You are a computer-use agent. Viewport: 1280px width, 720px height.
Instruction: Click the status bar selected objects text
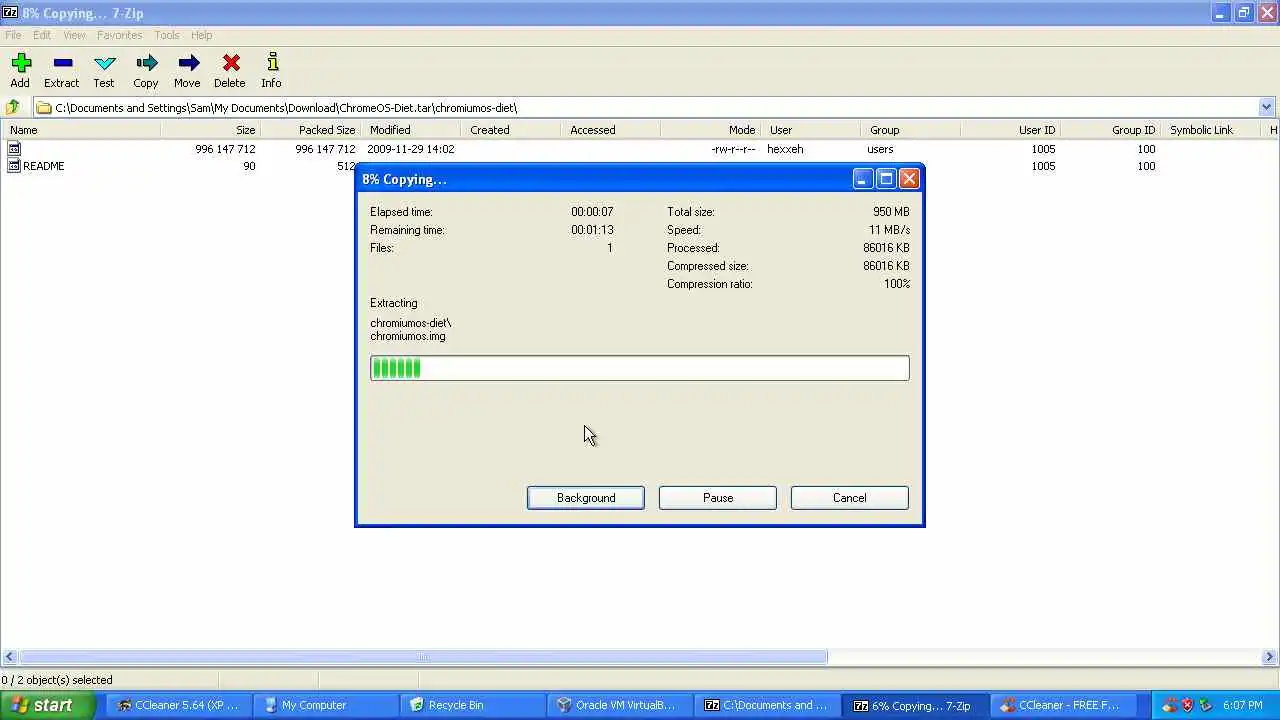[x=57, y=680]
